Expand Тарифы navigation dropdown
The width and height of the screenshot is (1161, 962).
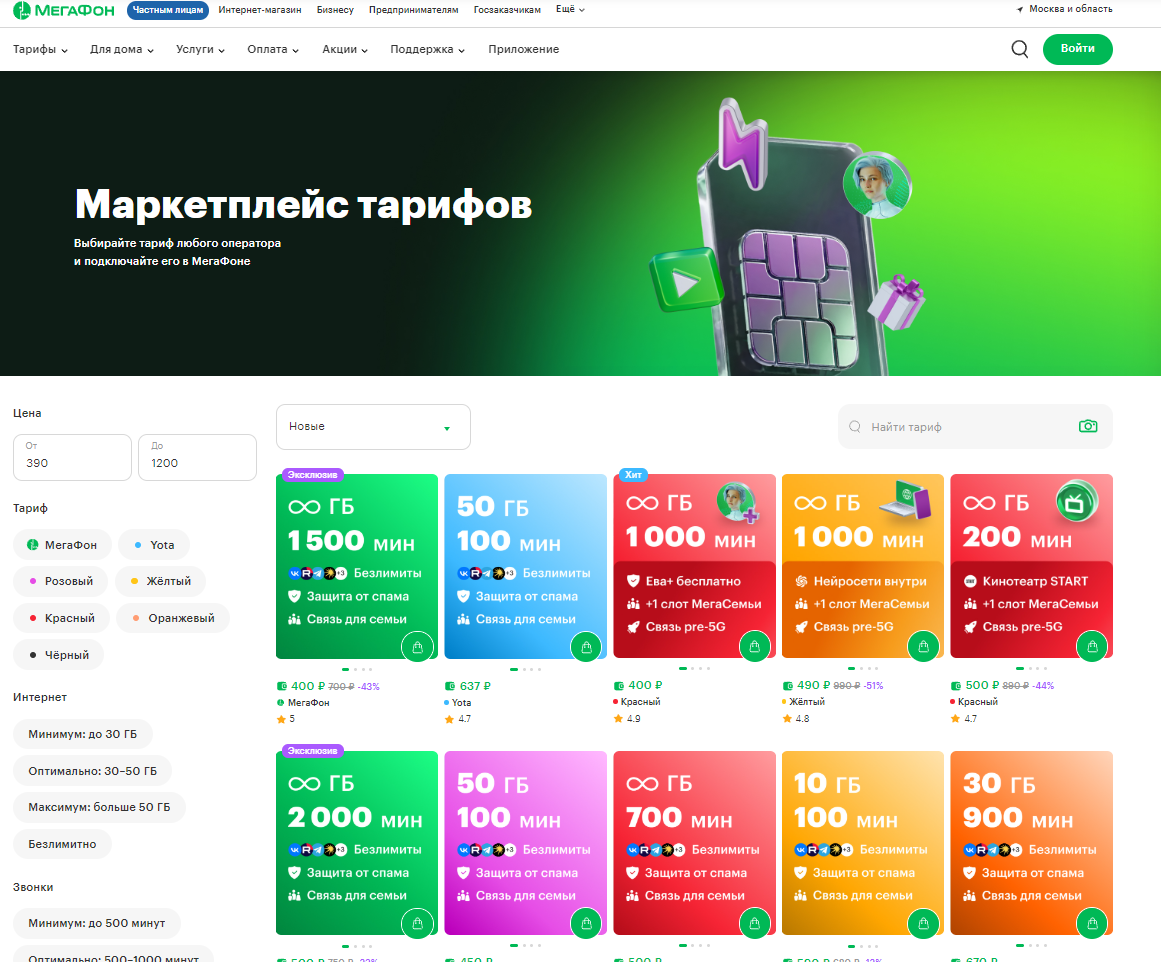point(40,49)
